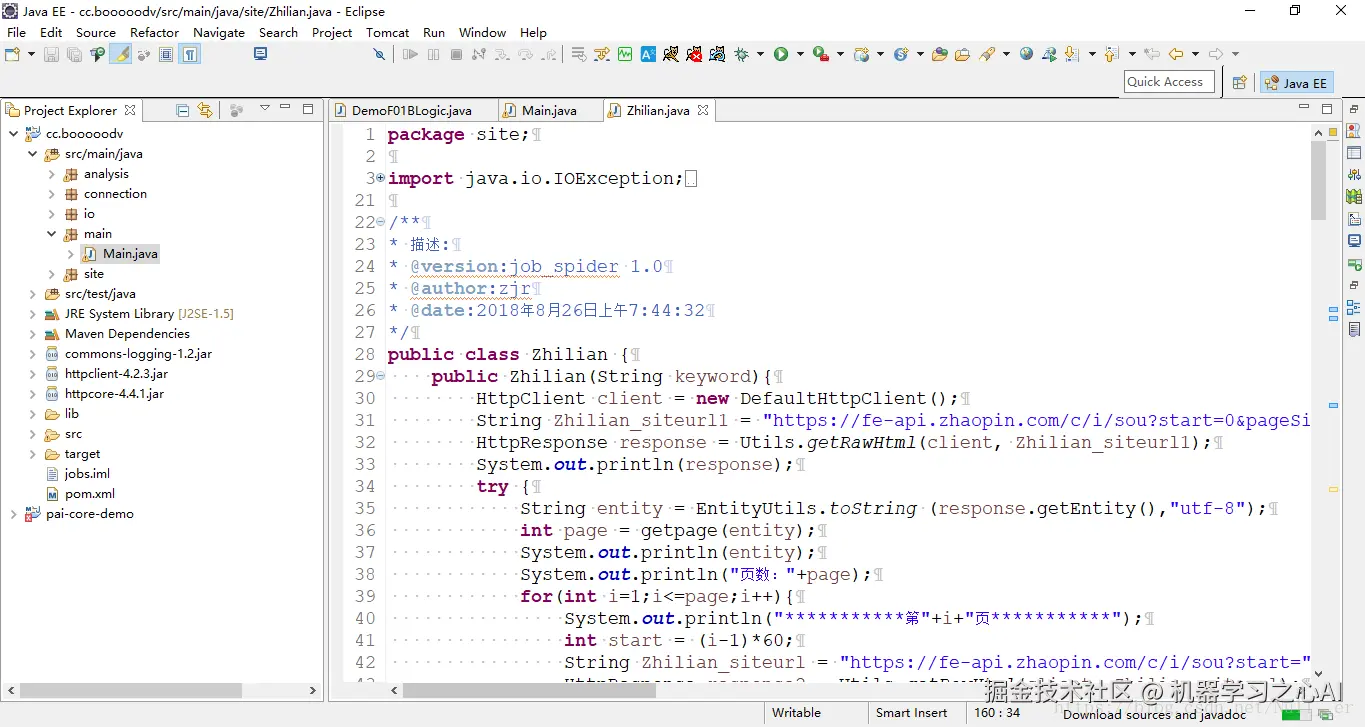Click the Quick Access search field
The image size is (1365, 727).
point(1169,82)
